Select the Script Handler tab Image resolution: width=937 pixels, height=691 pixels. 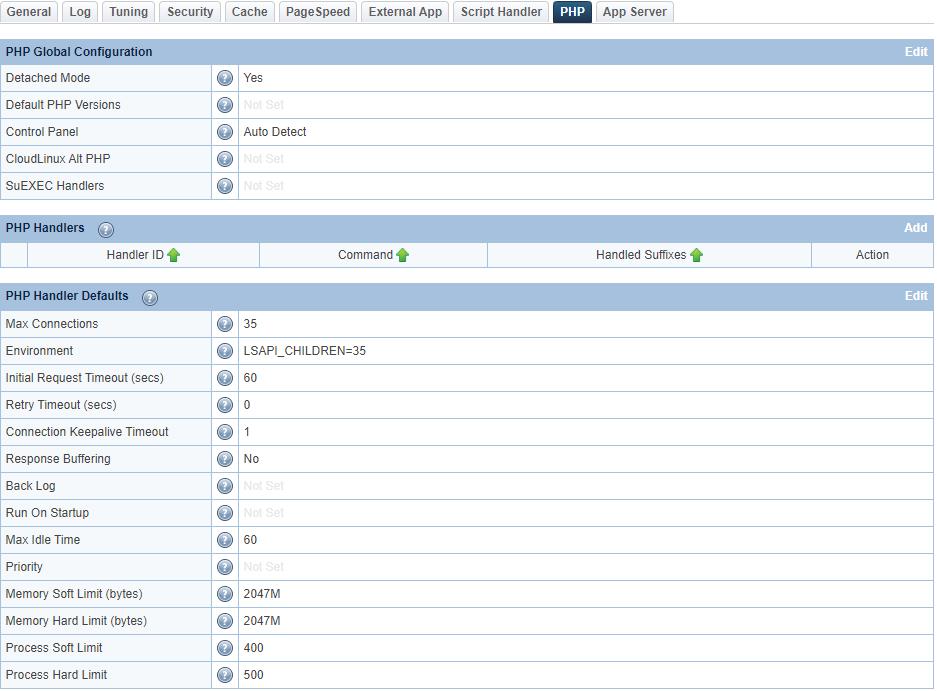point(500,12)
